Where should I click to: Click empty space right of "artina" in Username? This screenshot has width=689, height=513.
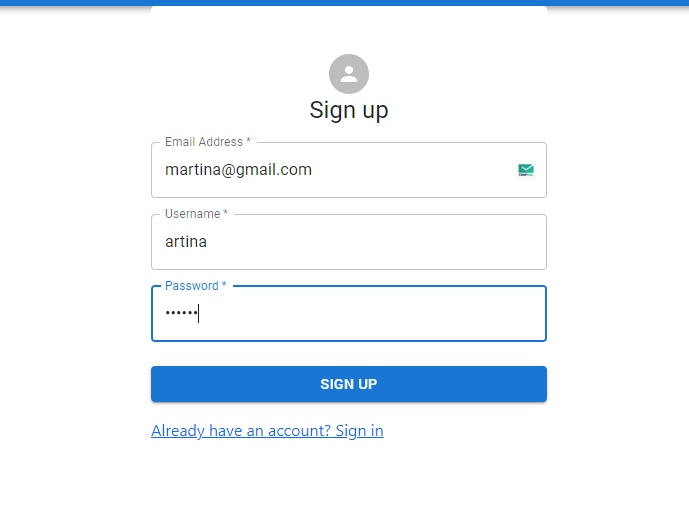pyautogui.click(x=400, y=242)
